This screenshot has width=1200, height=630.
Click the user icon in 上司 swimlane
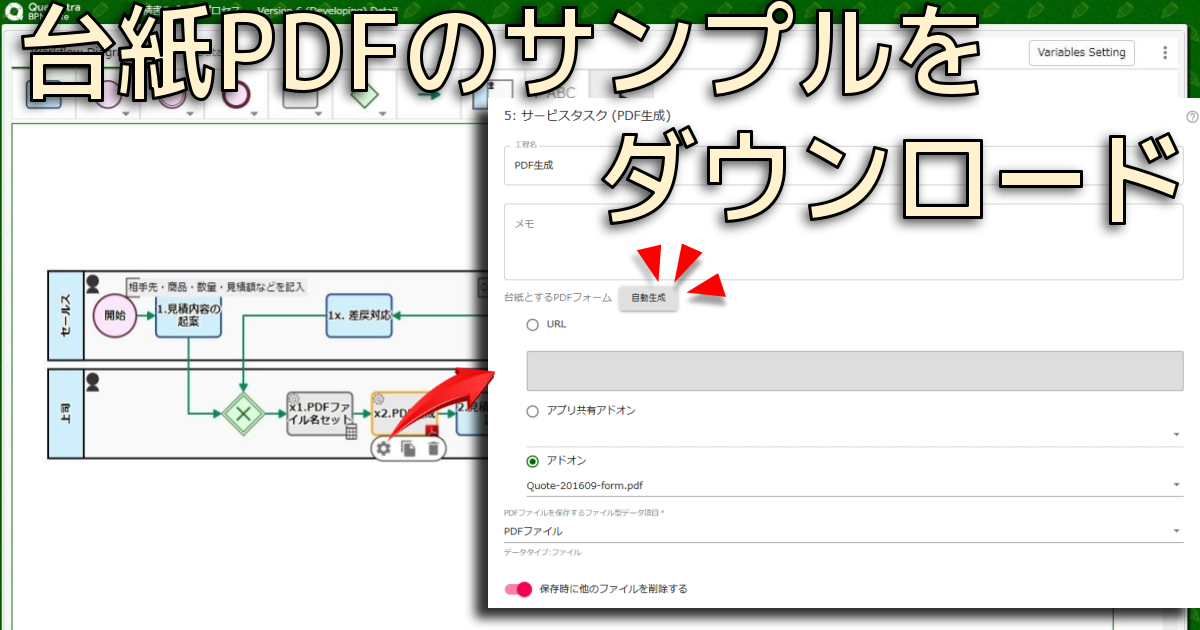pos(93,381)
